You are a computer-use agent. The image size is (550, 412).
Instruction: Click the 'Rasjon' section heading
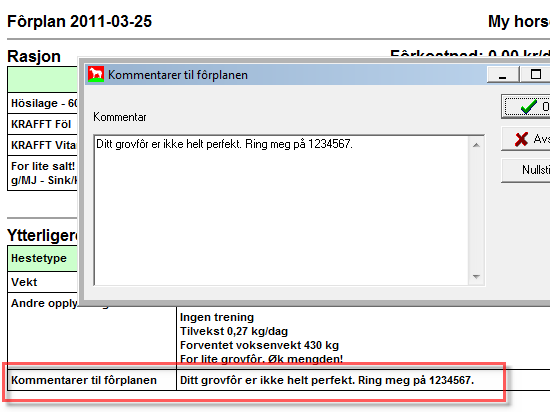tap(34, 56)
